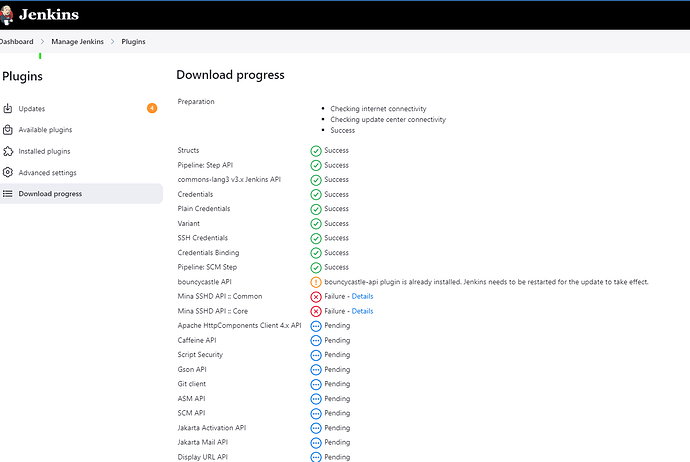Open Available plugins sidebar item

[x=81, y=130]
